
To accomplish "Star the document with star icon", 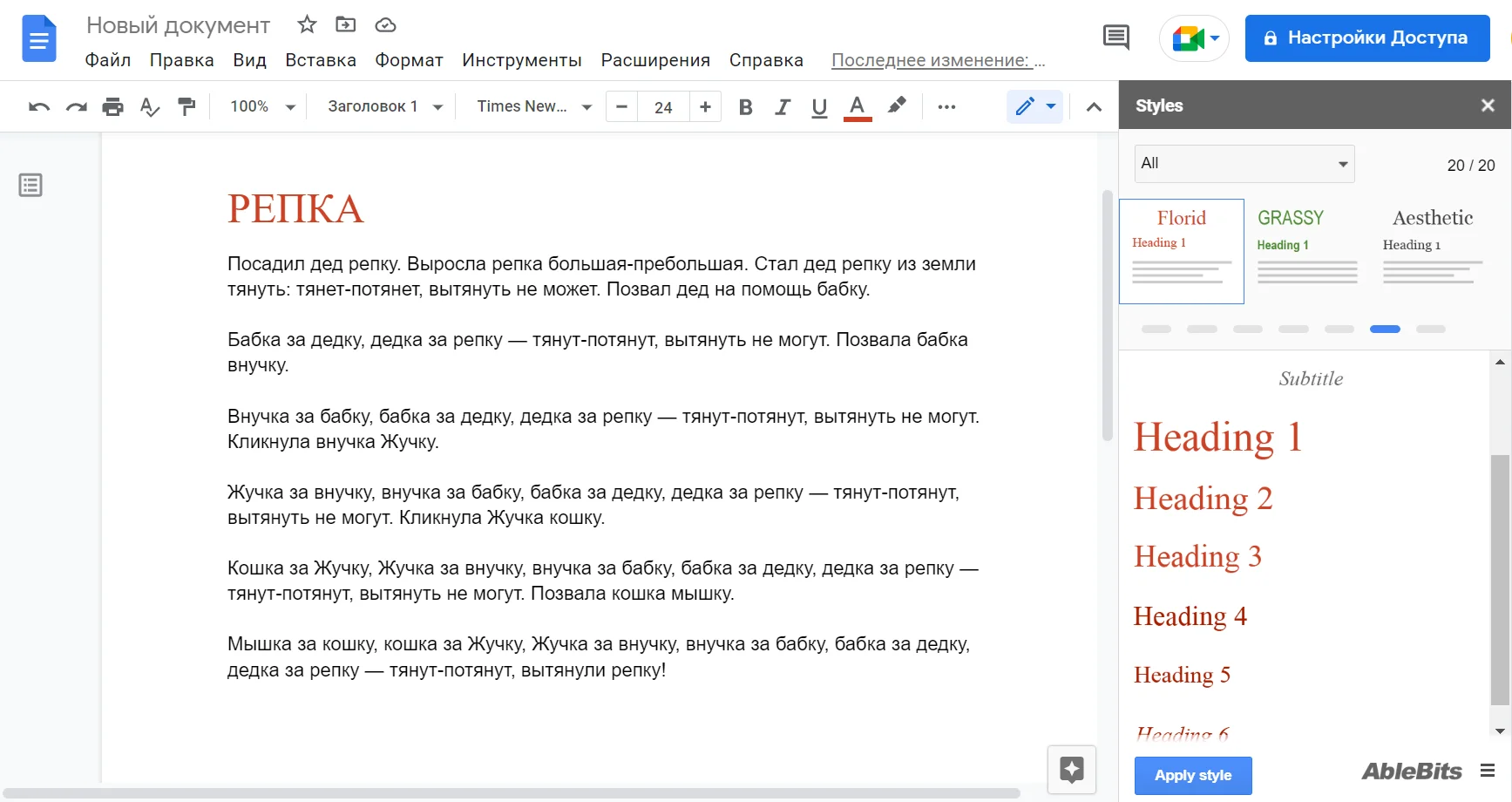I will point(307,24).
